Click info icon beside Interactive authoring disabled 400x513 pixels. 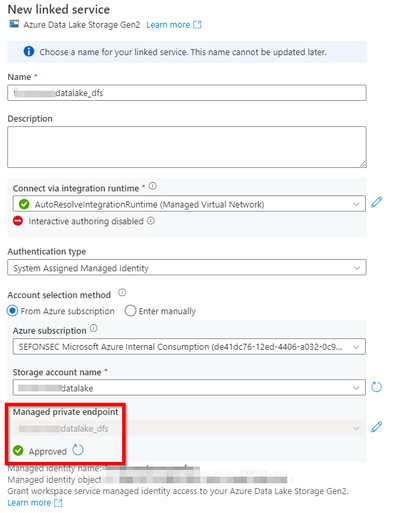(x=151, y=221)
